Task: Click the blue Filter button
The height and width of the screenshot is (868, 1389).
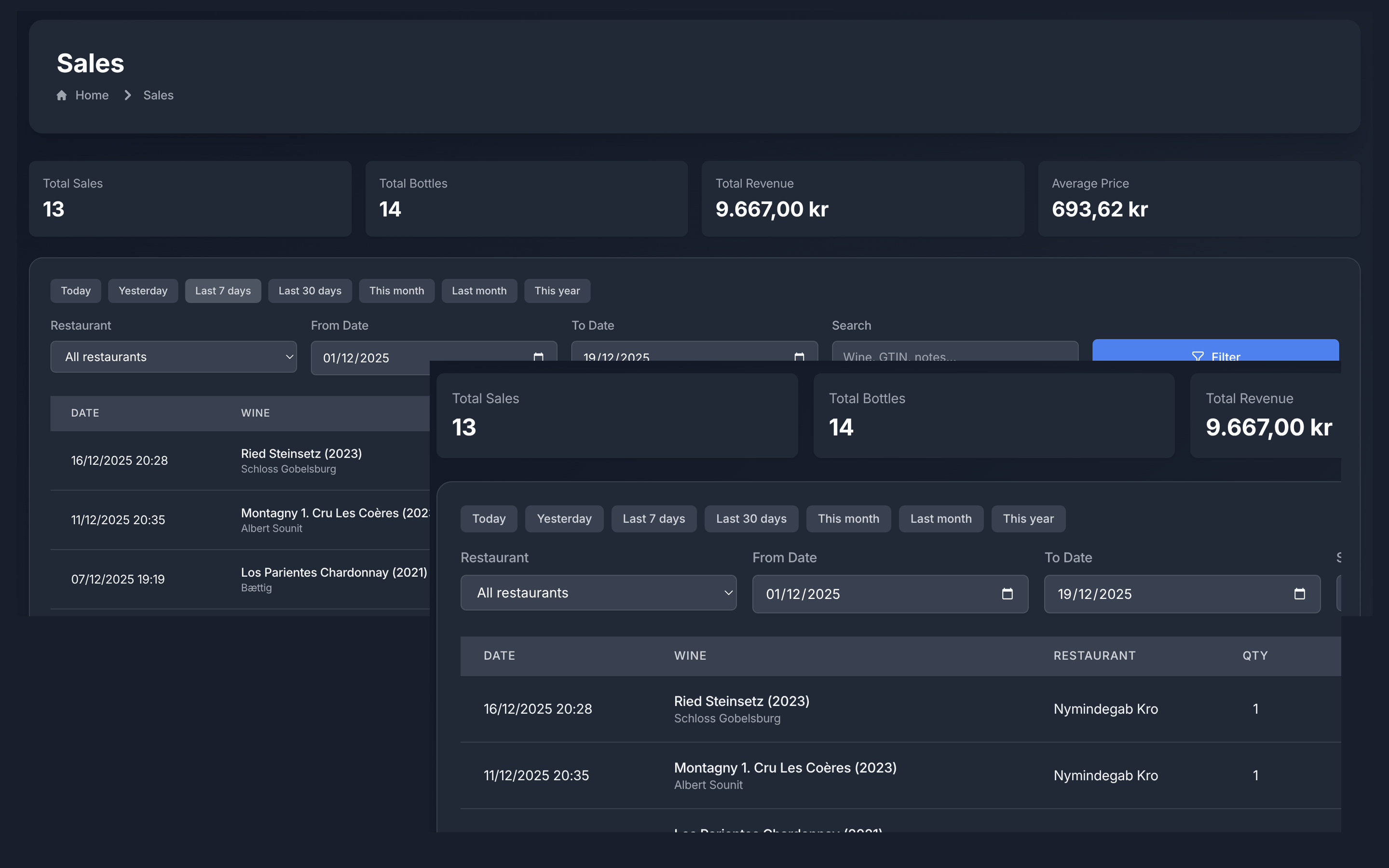Action: (1216, 351)
